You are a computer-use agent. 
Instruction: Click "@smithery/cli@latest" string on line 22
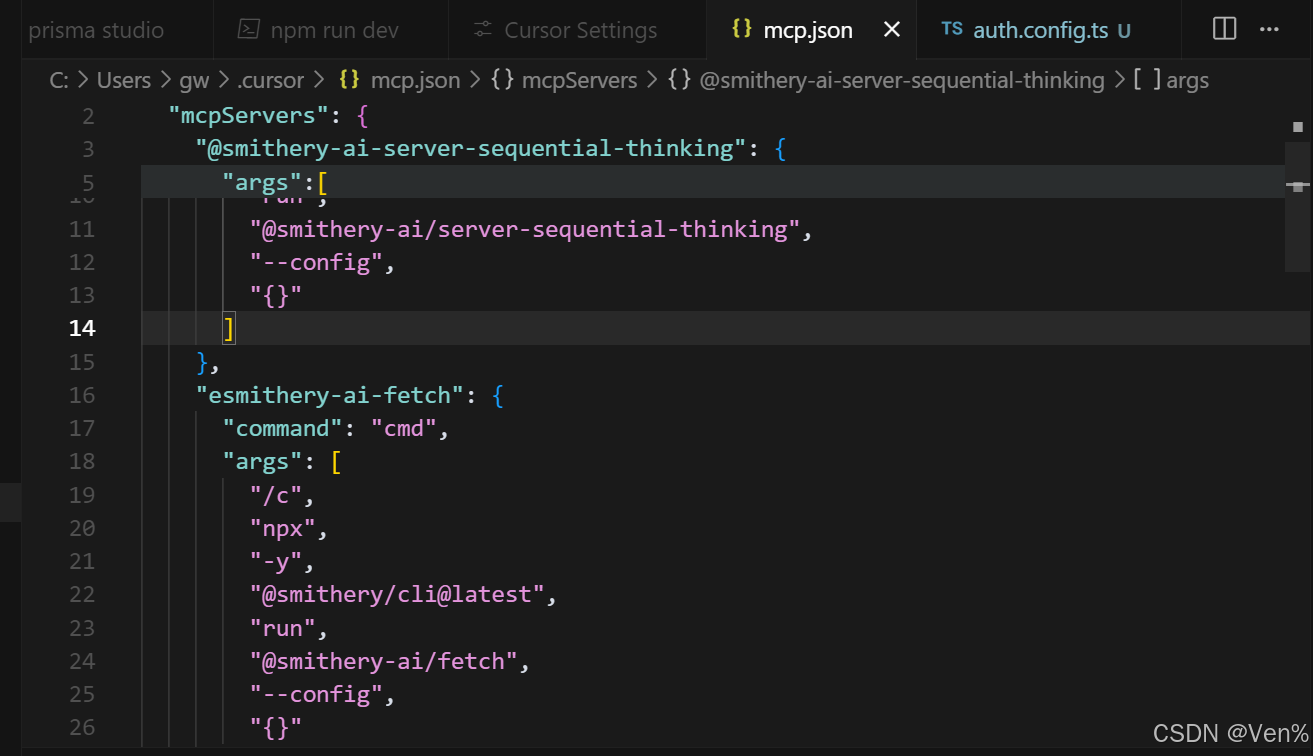click(x=397, y=594)
